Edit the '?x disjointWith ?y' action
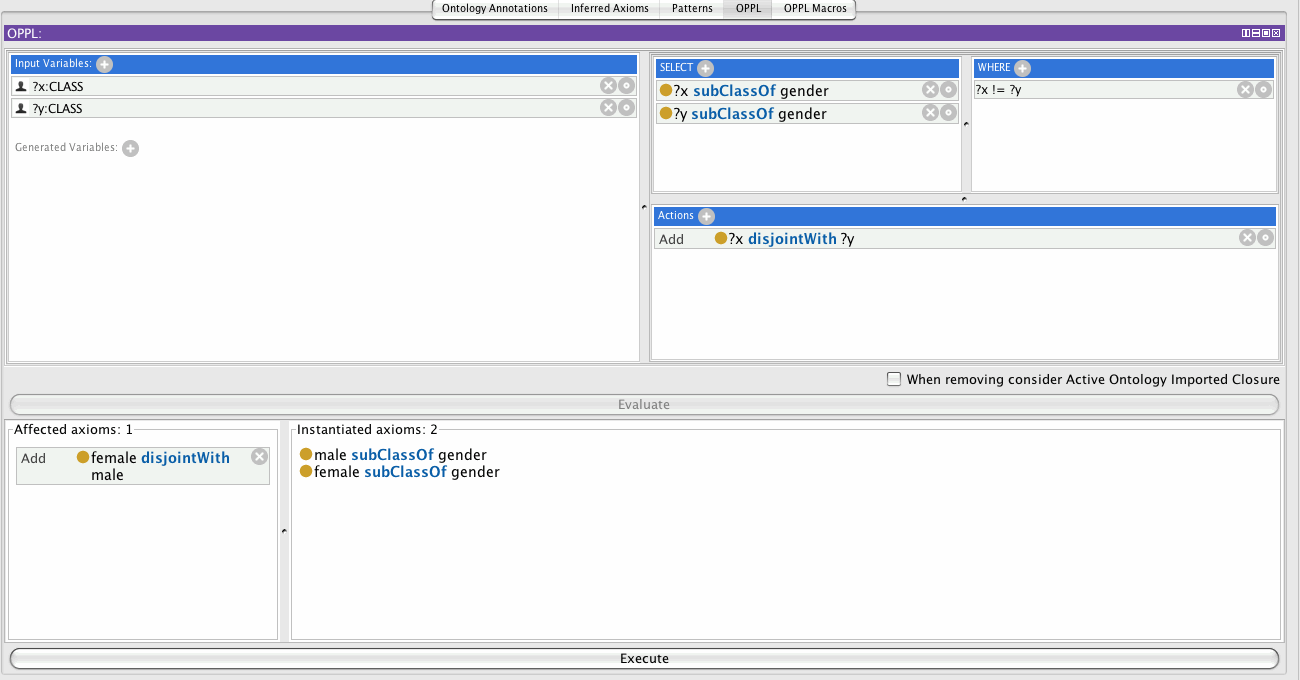 click(1265, 238)
